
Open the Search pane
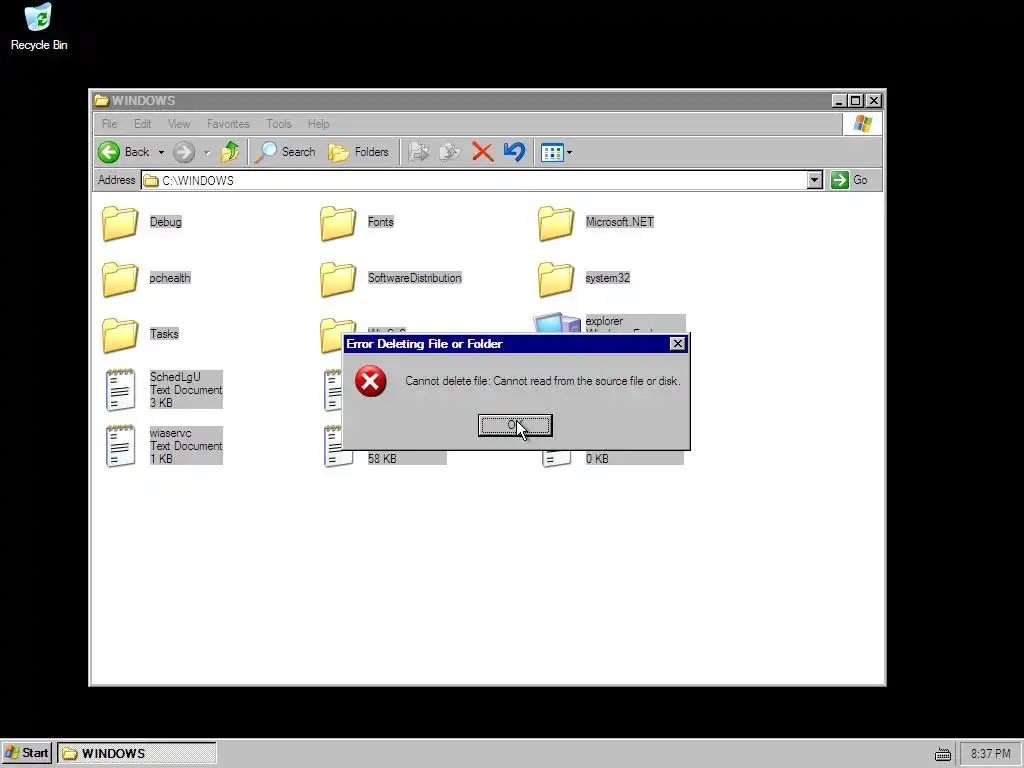point(285,152)
